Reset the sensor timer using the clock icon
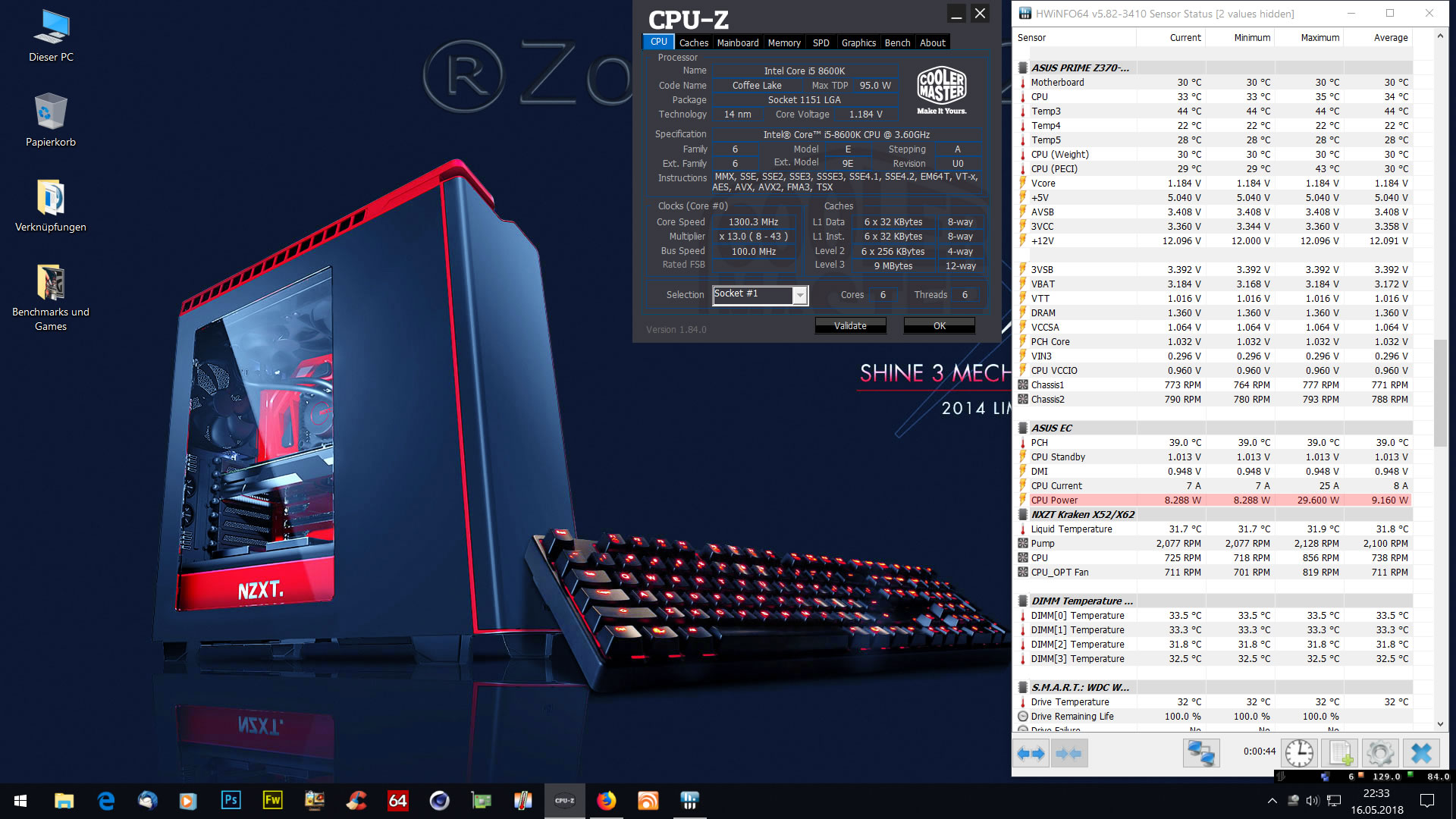This screenshot has width=1456, height=819. pos(1299,754)
